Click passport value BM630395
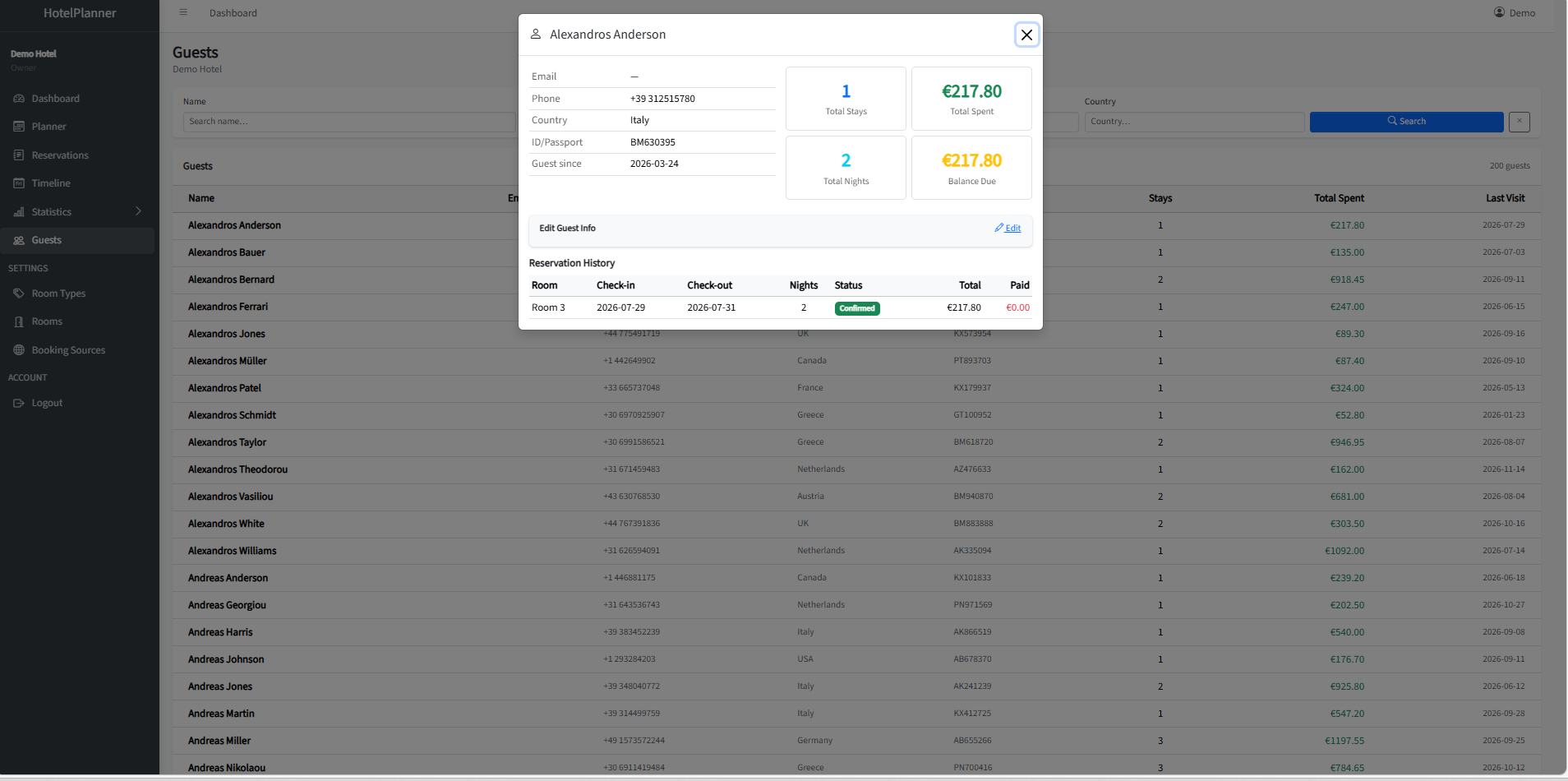1568x781 pixels. coord(653,142)
